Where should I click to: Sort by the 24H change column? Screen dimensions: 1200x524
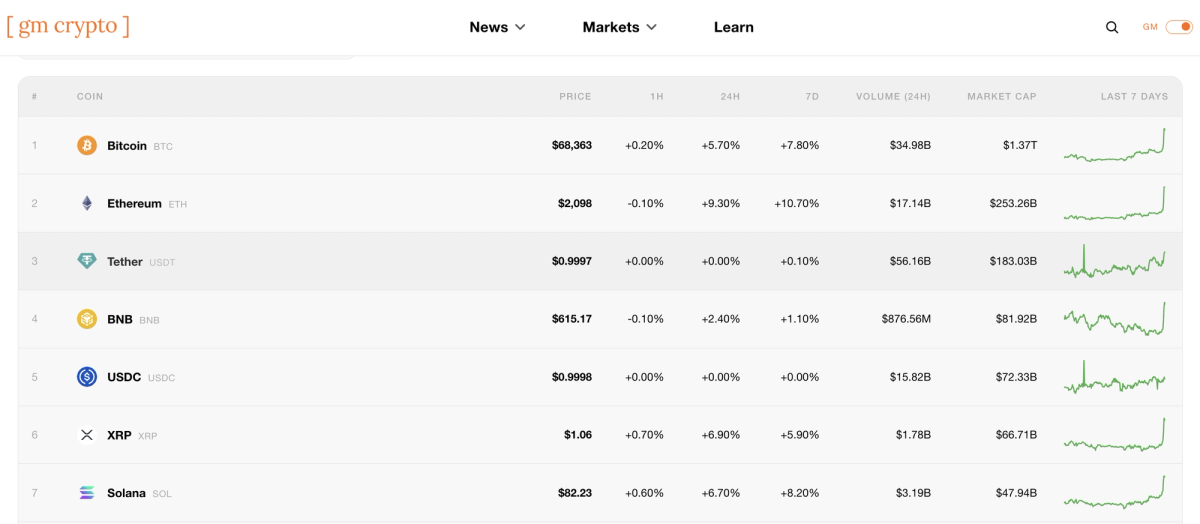[x=730, y=97]
